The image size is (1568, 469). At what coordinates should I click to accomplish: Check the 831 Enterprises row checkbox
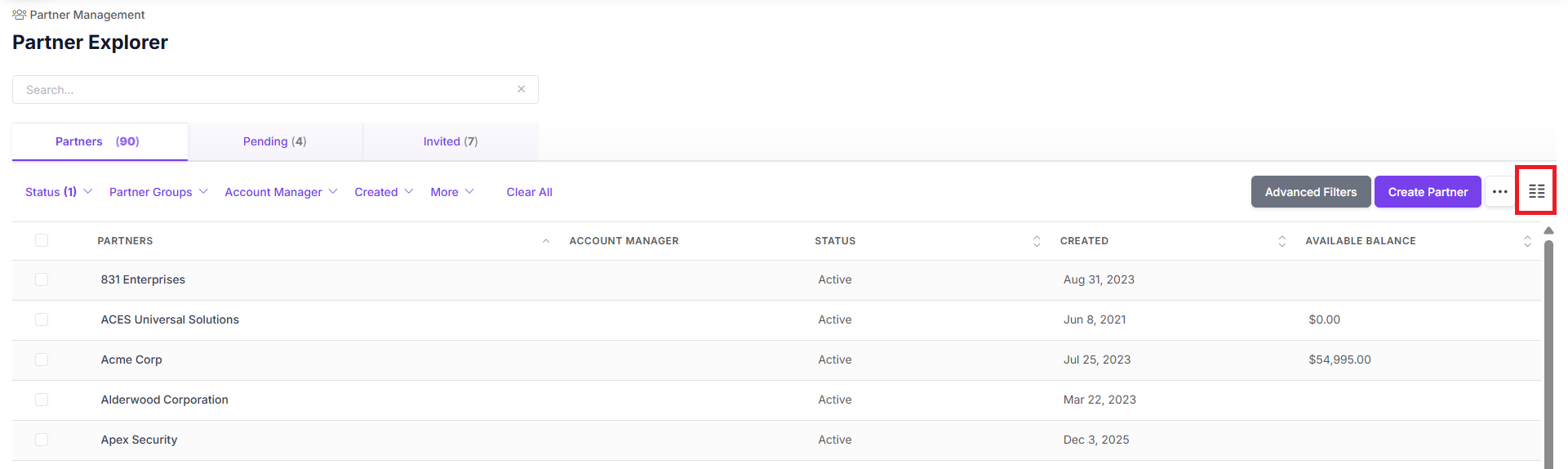click(x=42, y=279)
